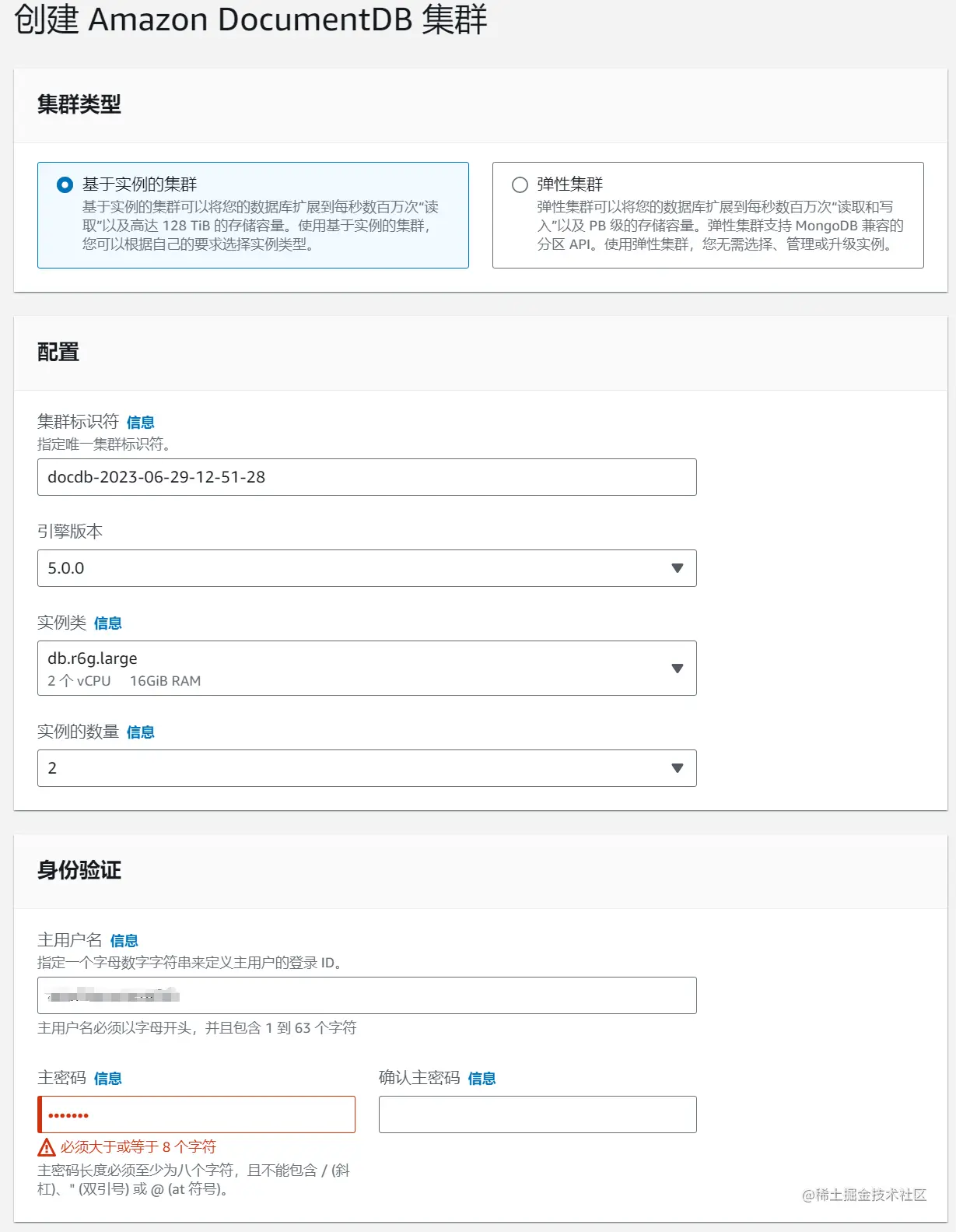Viewport: 956px width, 1232px height.
Task: Click the 集群标识符 input field
Action: point(366,477)
